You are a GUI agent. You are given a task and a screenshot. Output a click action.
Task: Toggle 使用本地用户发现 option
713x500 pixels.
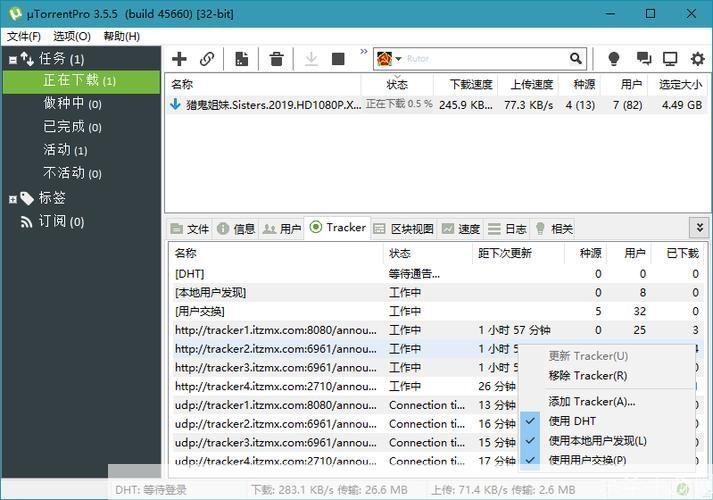pos(597,441)
